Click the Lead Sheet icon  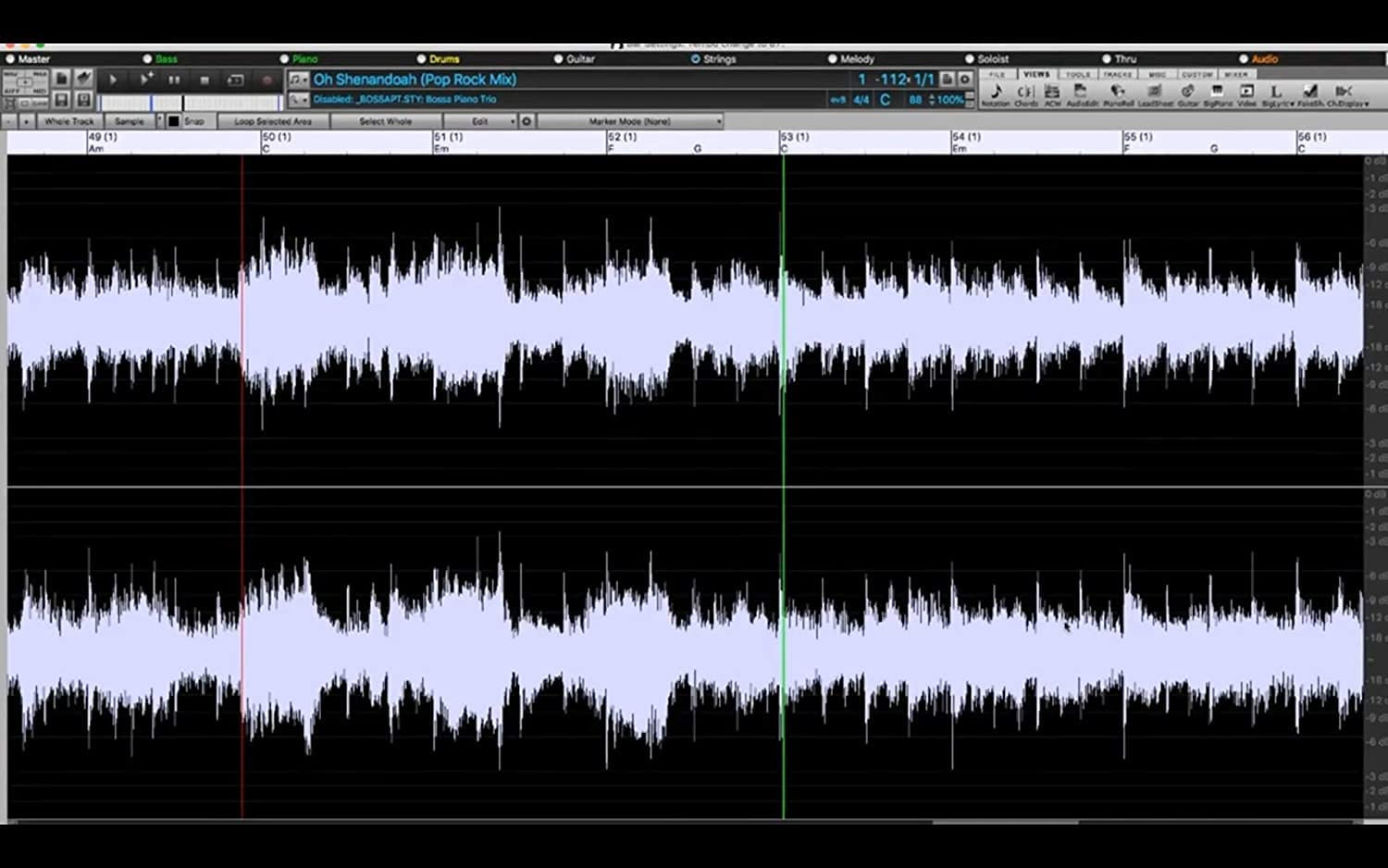[1155, 93]
